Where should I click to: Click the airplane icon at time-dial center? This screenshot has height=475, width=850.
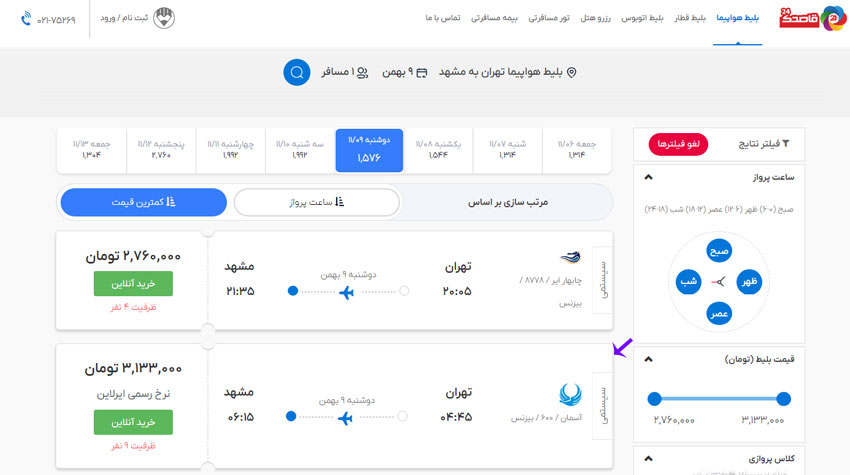(x=718, y=281)
